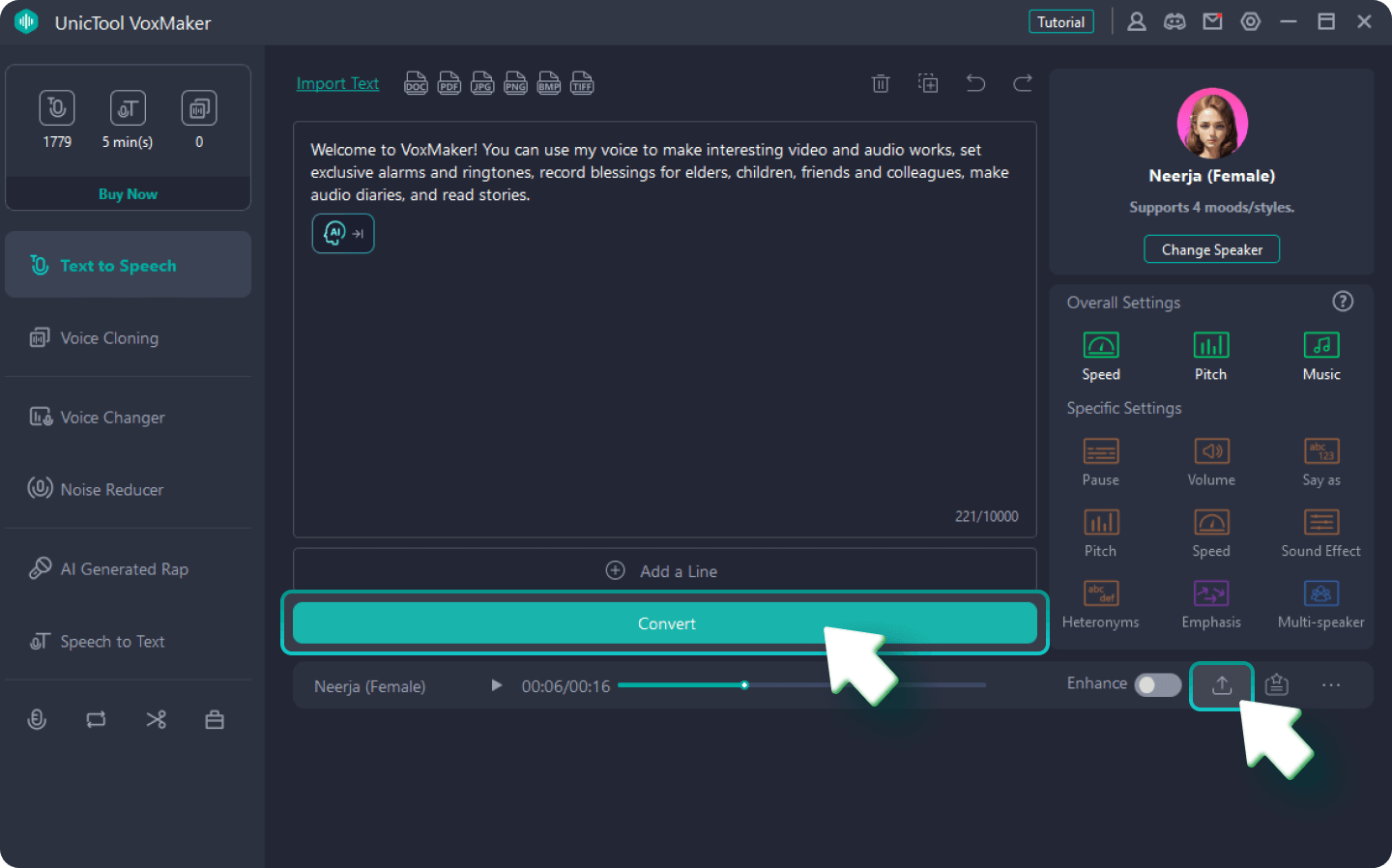Image resolution: width=1392 pixels, height=868 pixels.
Task: Click the audio progress slider handle
Action: [x=744, y=685]
